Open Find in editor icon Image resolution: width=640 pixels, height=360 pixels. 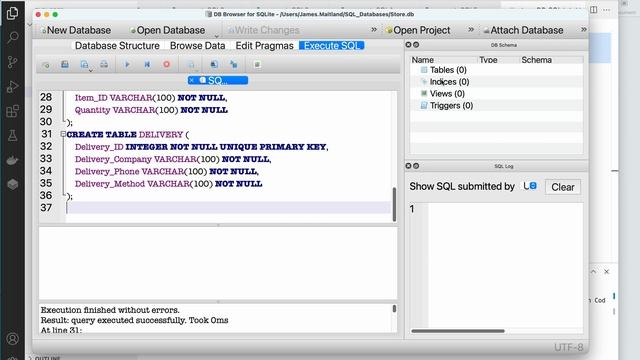[214, 64]
